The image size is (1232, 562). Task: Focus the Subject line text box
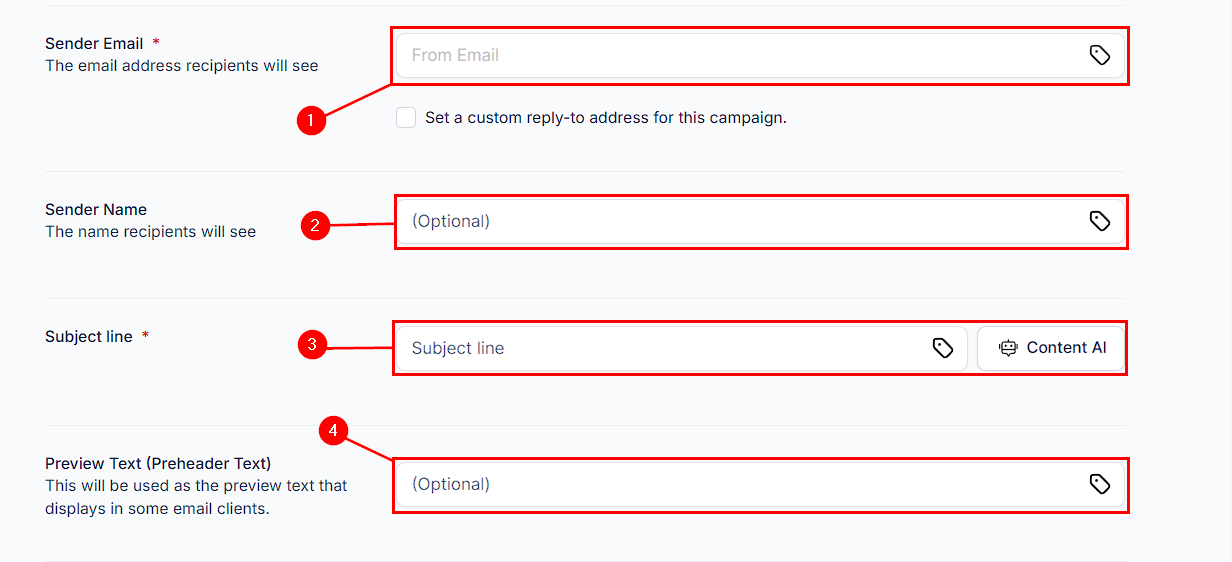coord(681,348)
